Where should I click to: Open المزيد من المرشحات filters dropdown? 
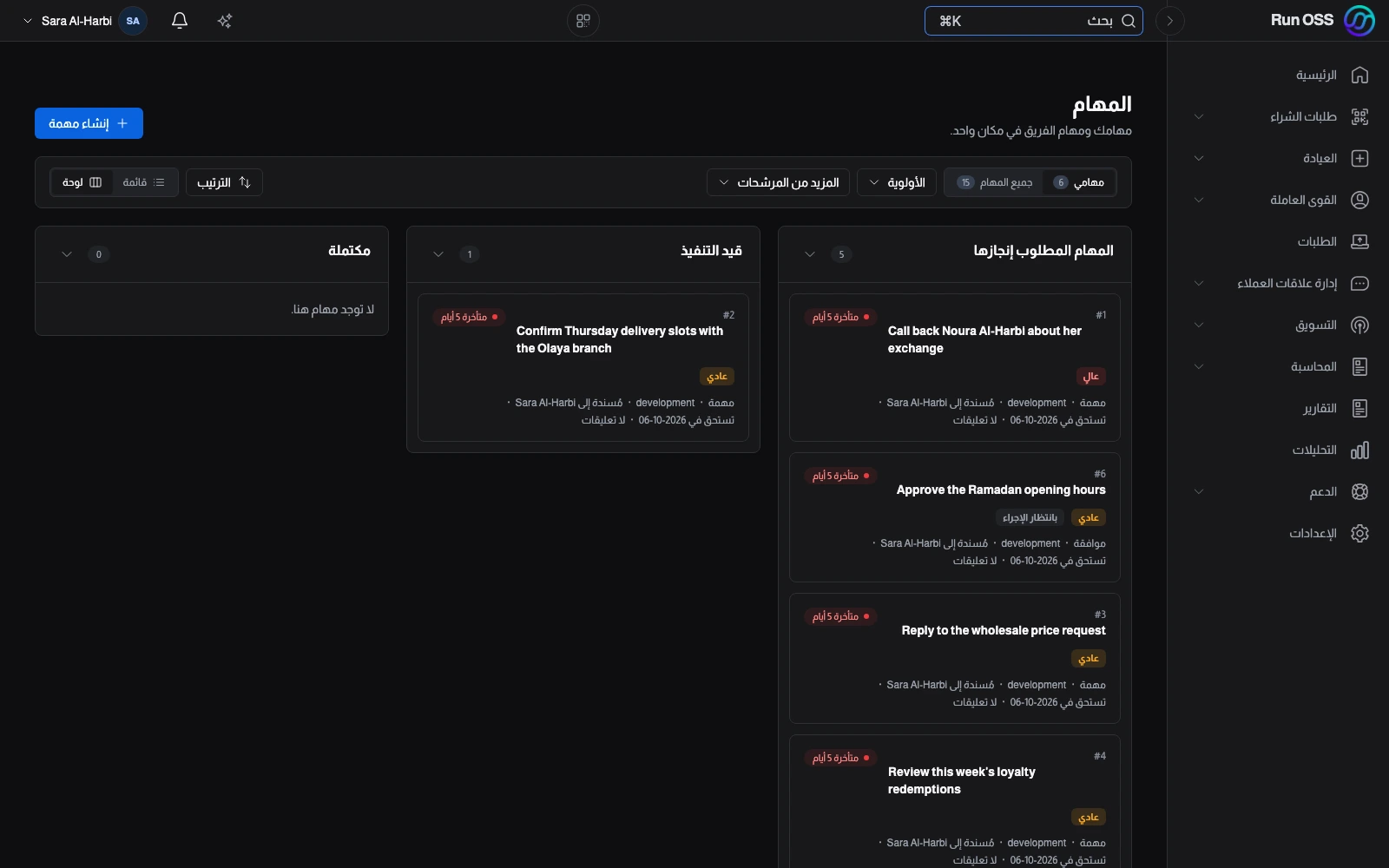pos(779,182)
